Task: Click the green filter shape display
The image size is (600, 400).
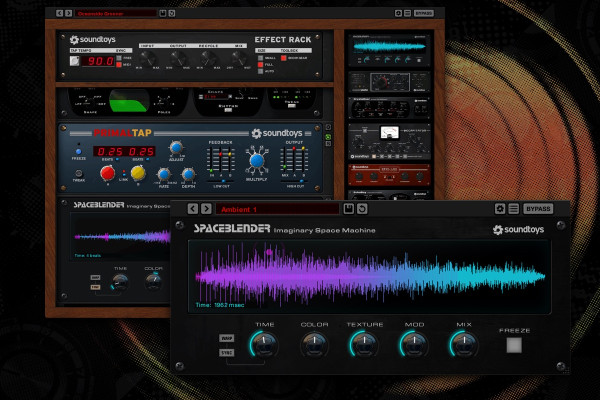Action: pyautogui.click(x=129, y=101)
